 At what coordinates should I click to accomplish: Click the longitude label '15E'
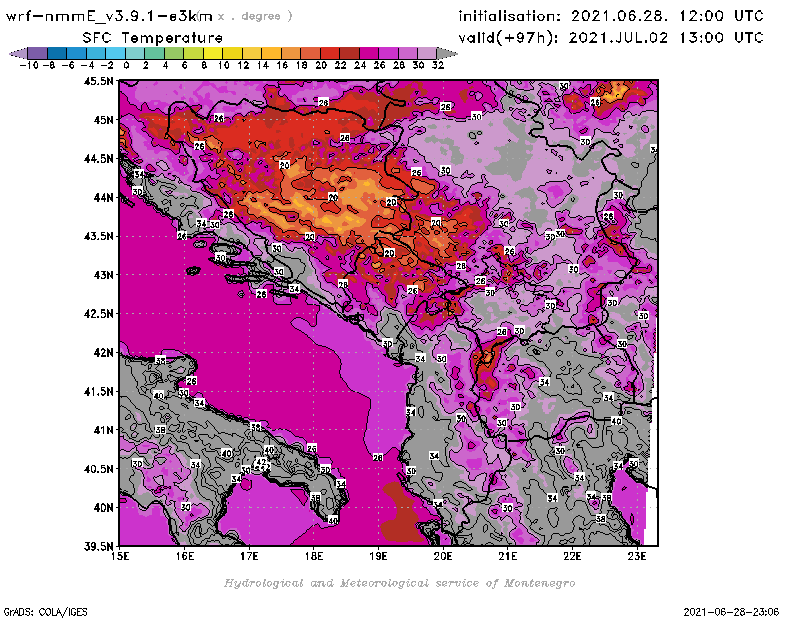click(120, 556)
